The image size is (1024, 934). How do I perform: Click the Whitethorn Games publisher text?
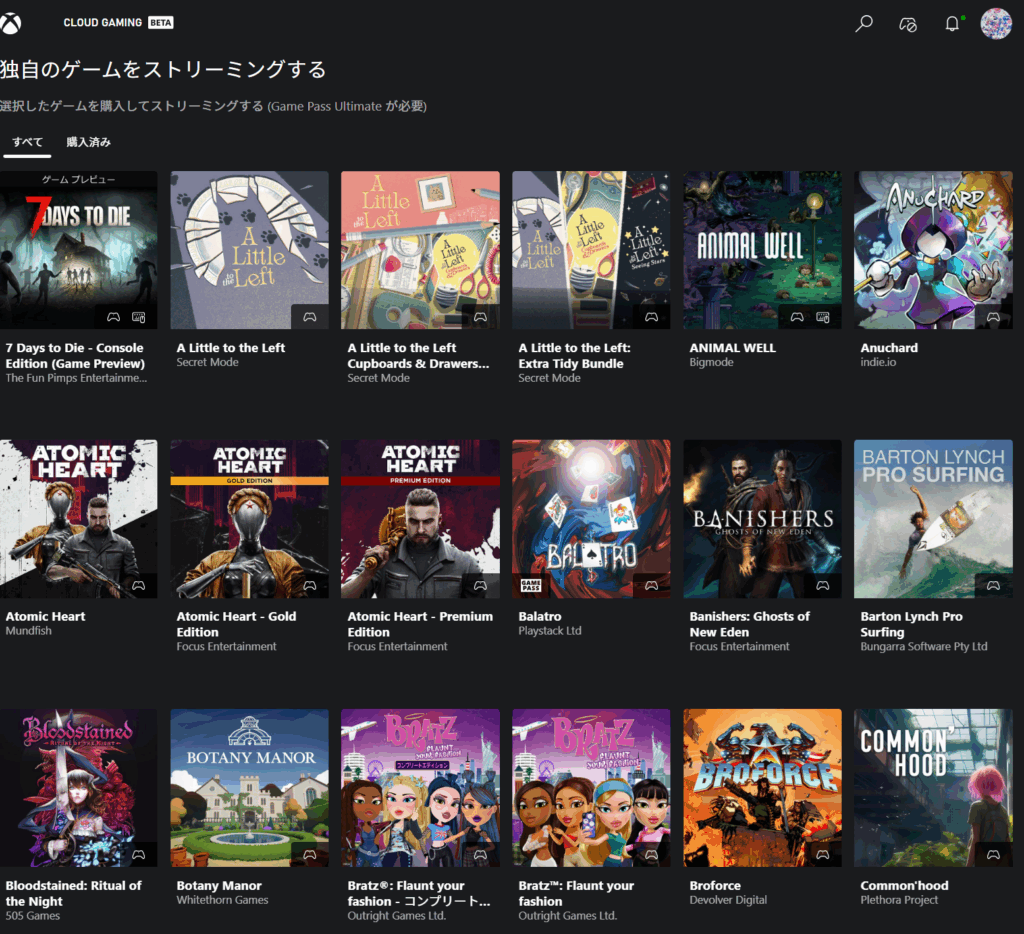pyautogui.click(x=222, y=900)
